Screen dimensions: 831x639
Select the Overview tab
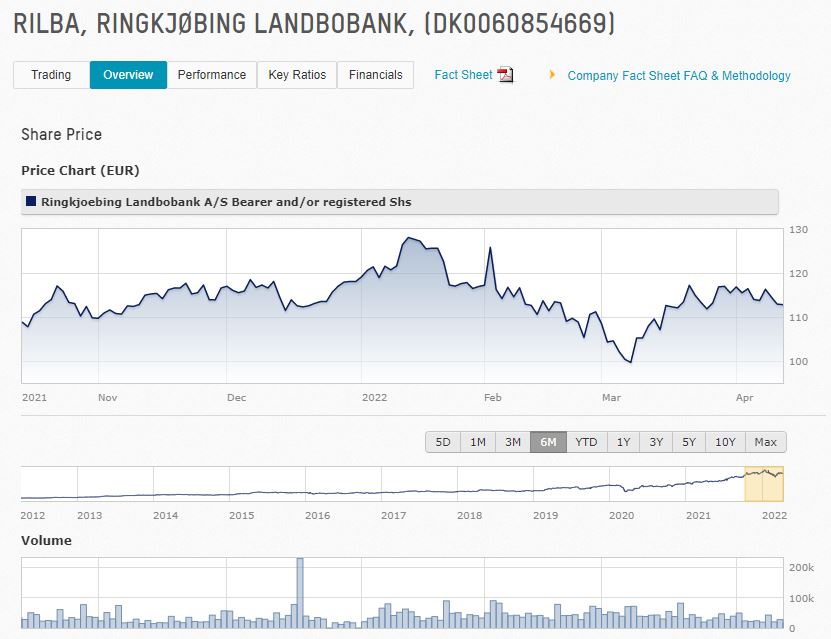[x=128, y=75]
